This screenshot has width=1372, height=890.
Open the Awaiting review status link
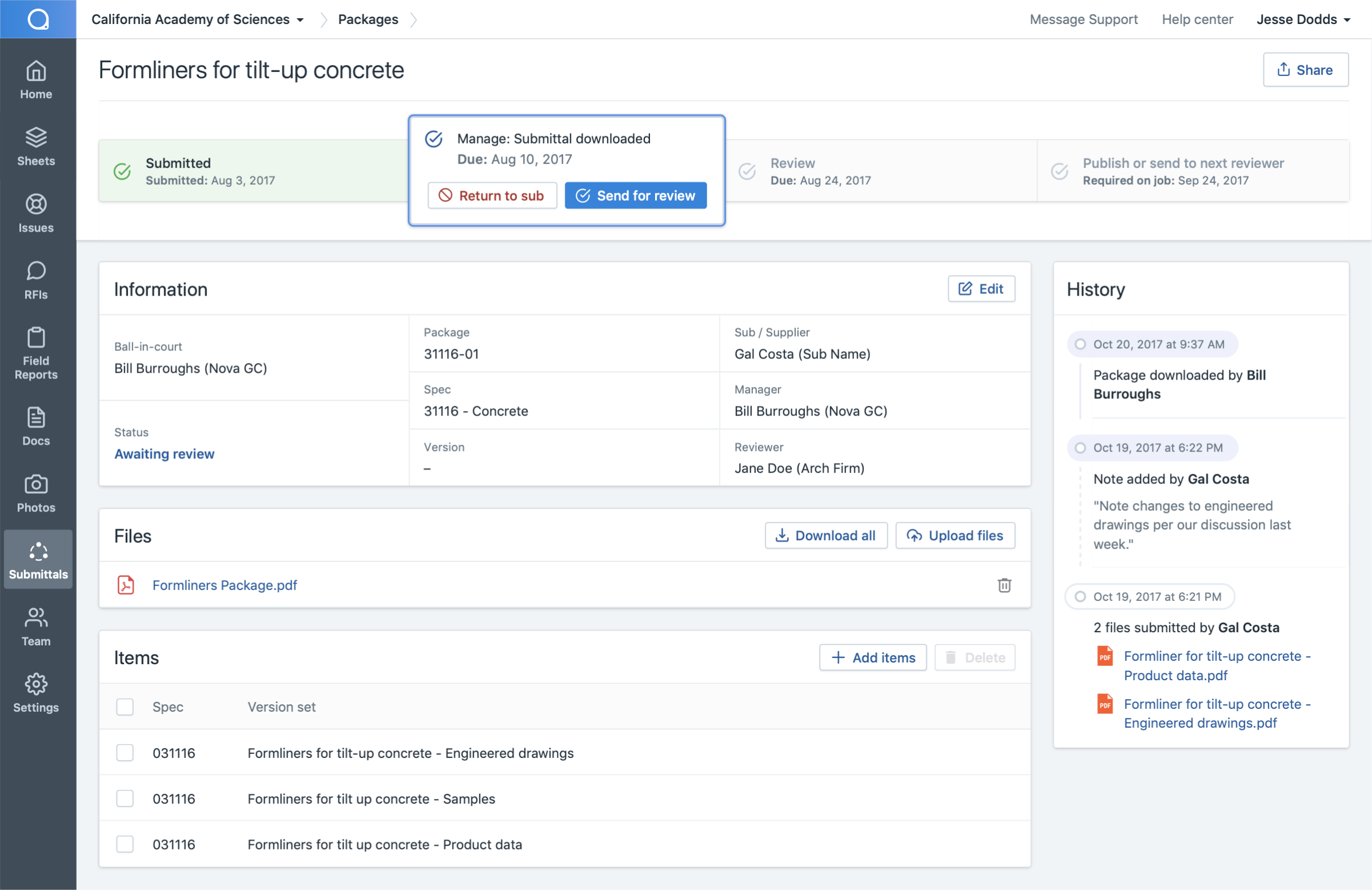[x=163, y=454]
